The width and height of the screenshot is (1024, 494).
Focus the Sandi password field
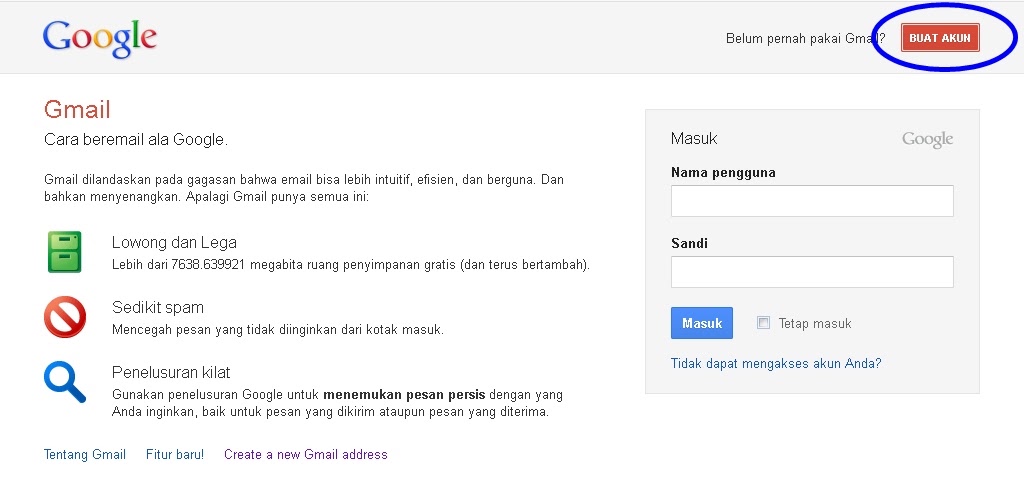pos(812,271)
